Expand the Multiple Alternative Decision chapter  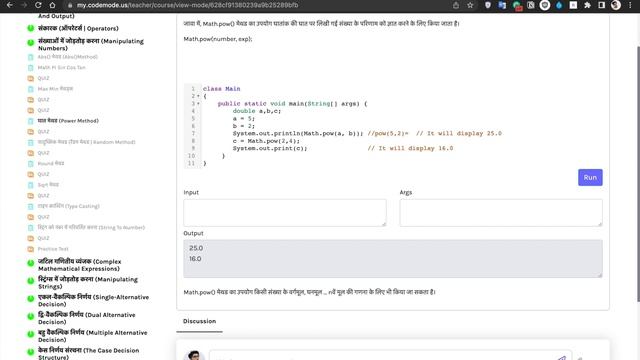93,336
